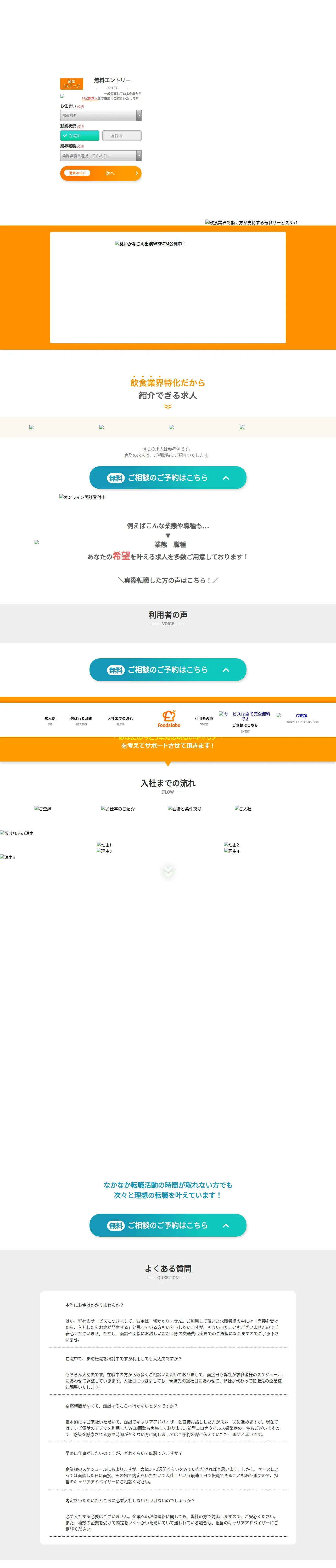The width and height of the screenshot is (336, 1568).
Task: Click the Foodslabo logo
Action: click(x=169, y=719)
